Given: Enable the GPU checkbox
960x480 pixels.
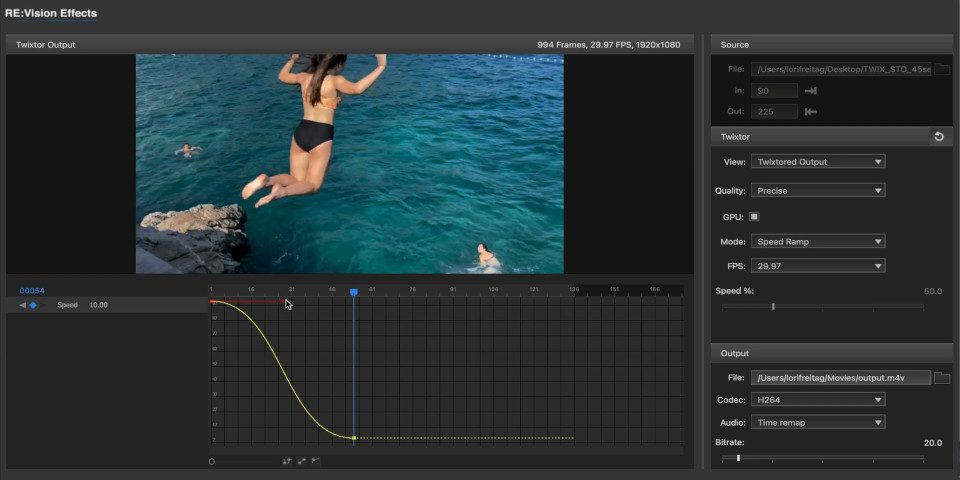Looking at the screenshot, I should coord(754,216).
